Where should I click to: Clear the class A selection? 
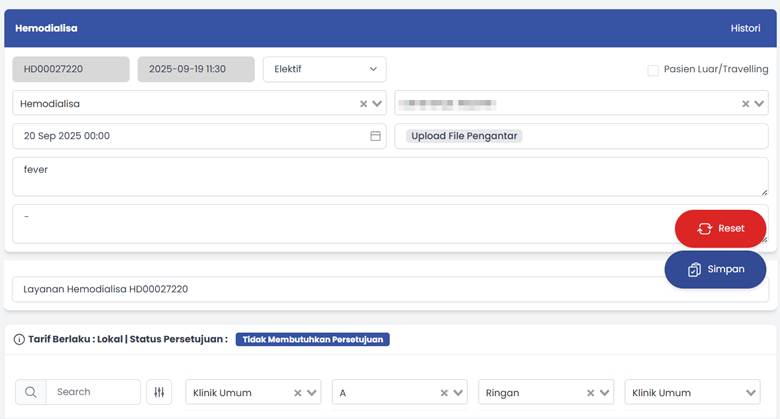click(444, 394)
